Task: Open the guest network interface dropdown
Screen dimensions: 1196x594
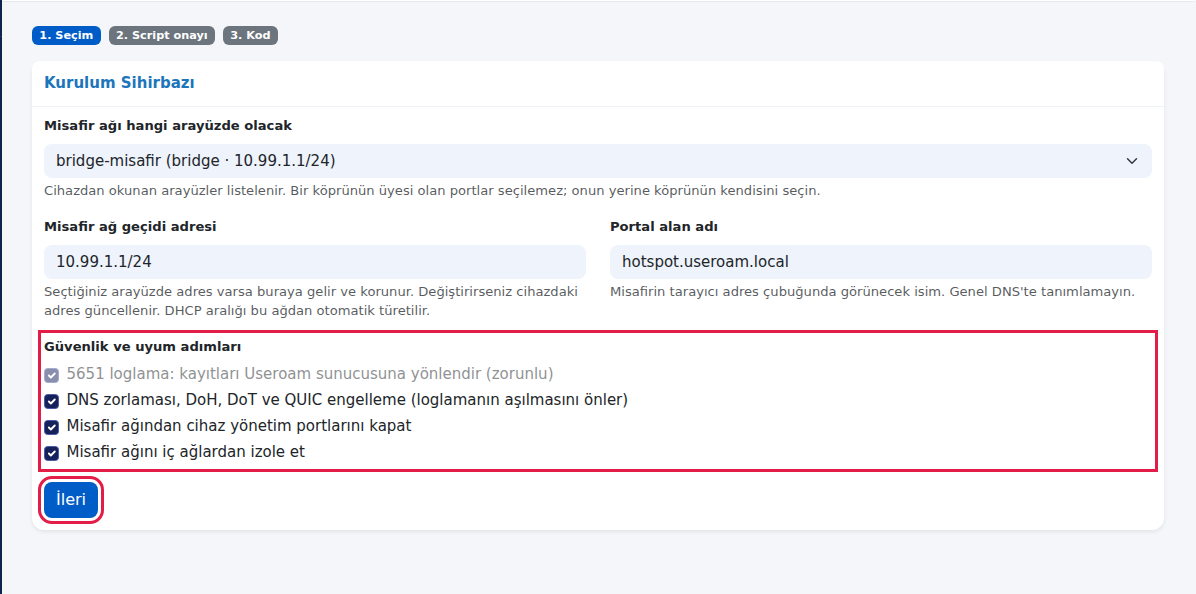Action: (x=597, y=161)
